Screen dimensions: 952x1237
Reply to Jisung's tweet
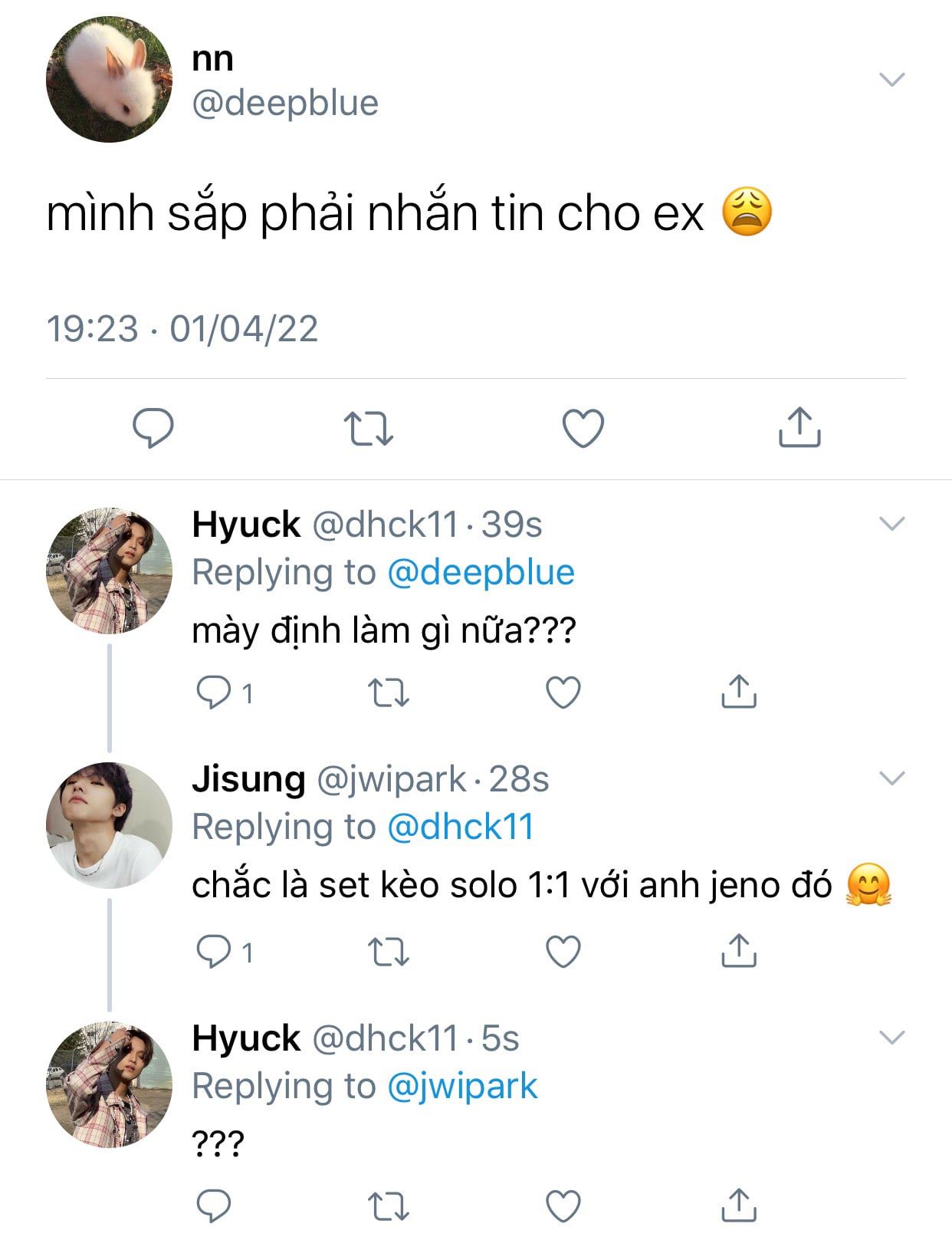point(214,952)
